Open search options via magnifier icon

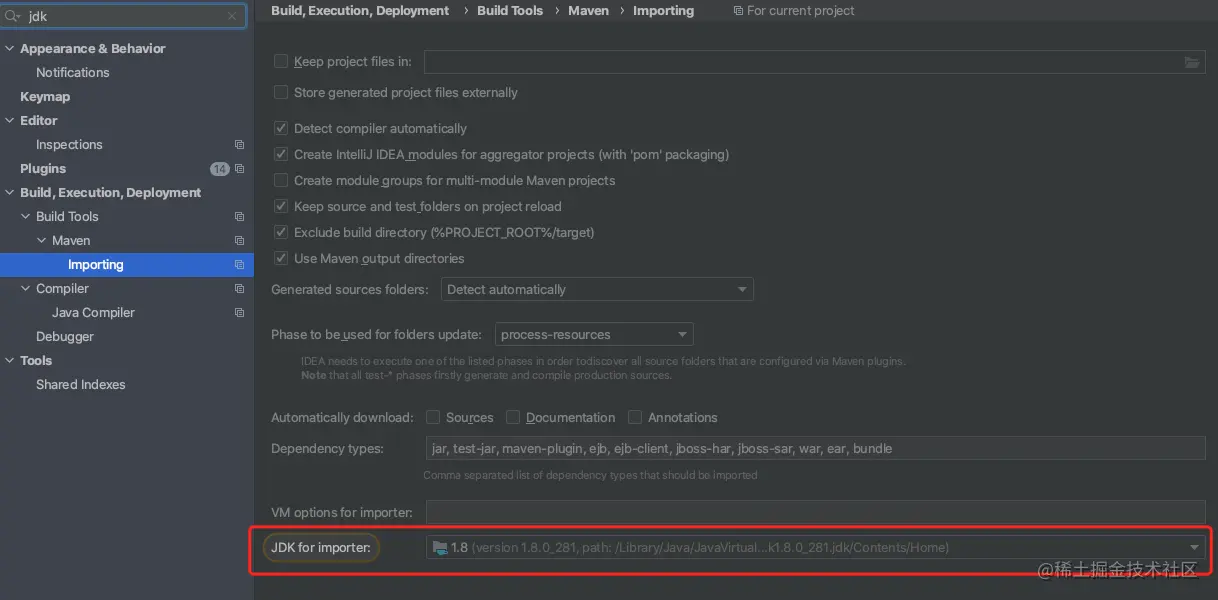pyautogui.click(x=14, y=16)
